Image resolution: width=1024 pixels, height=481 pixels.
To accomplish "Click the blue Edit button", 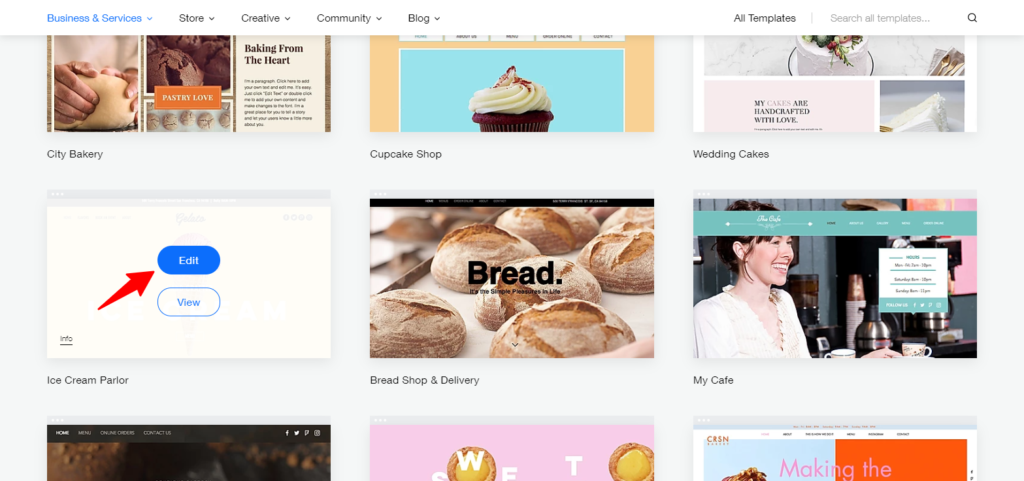I will [189, 260].
